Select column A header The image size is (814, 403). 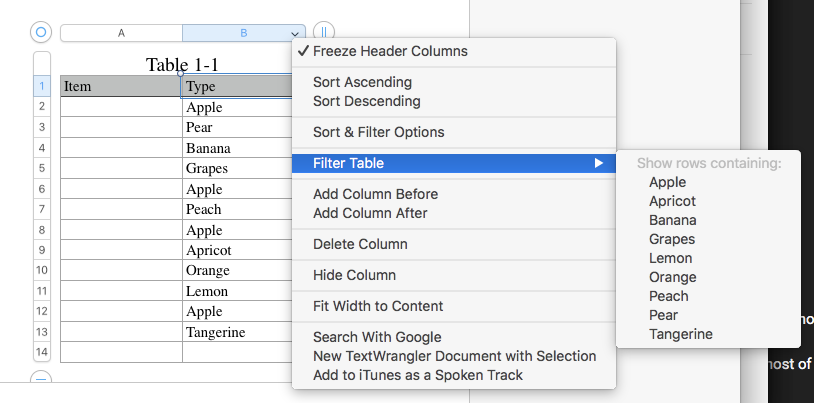[x=121, y=33]
